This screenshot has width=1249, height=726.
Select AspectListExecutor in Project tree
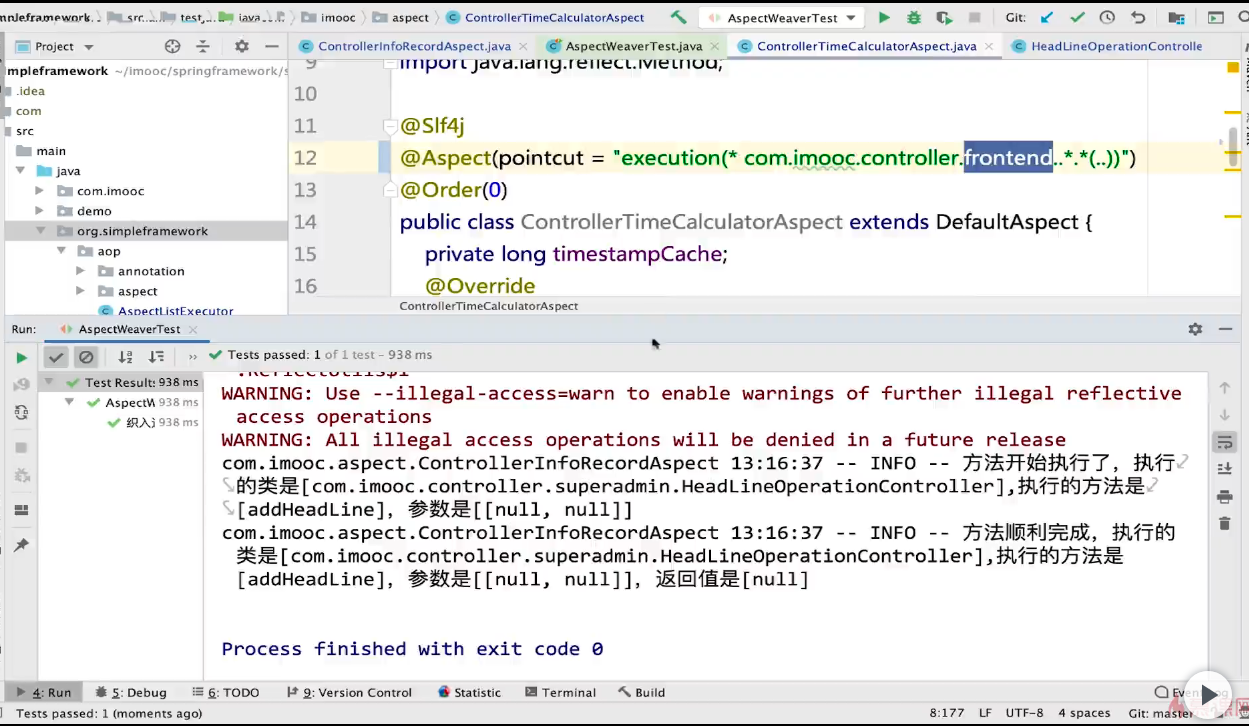(x=165, y=311)
